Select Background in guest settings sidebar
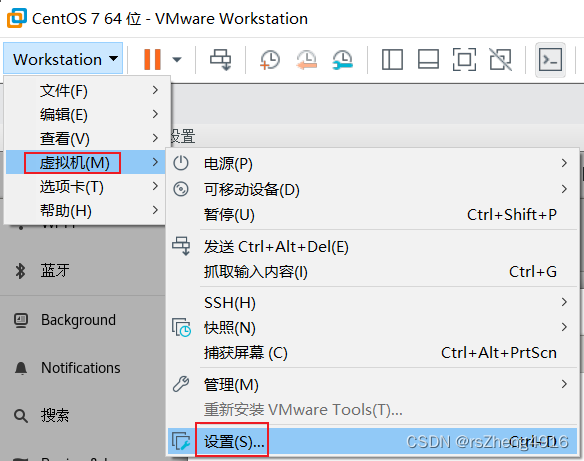This screenshot has width=584, height=461. point(78,320)
